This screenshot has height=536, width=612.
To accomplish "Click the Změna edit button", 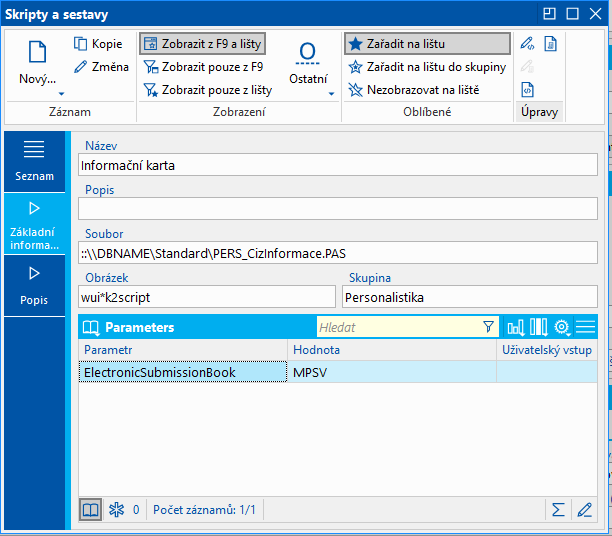I will pos(101,67).
